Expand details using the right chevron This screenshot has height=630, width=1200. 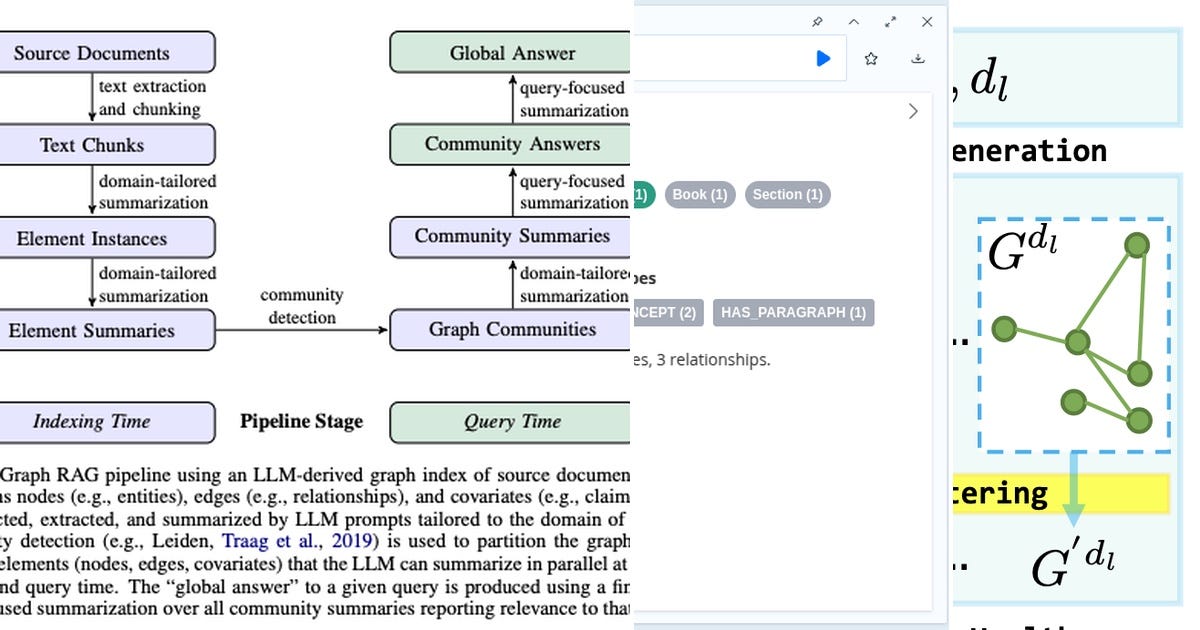[x=912, y=111]
